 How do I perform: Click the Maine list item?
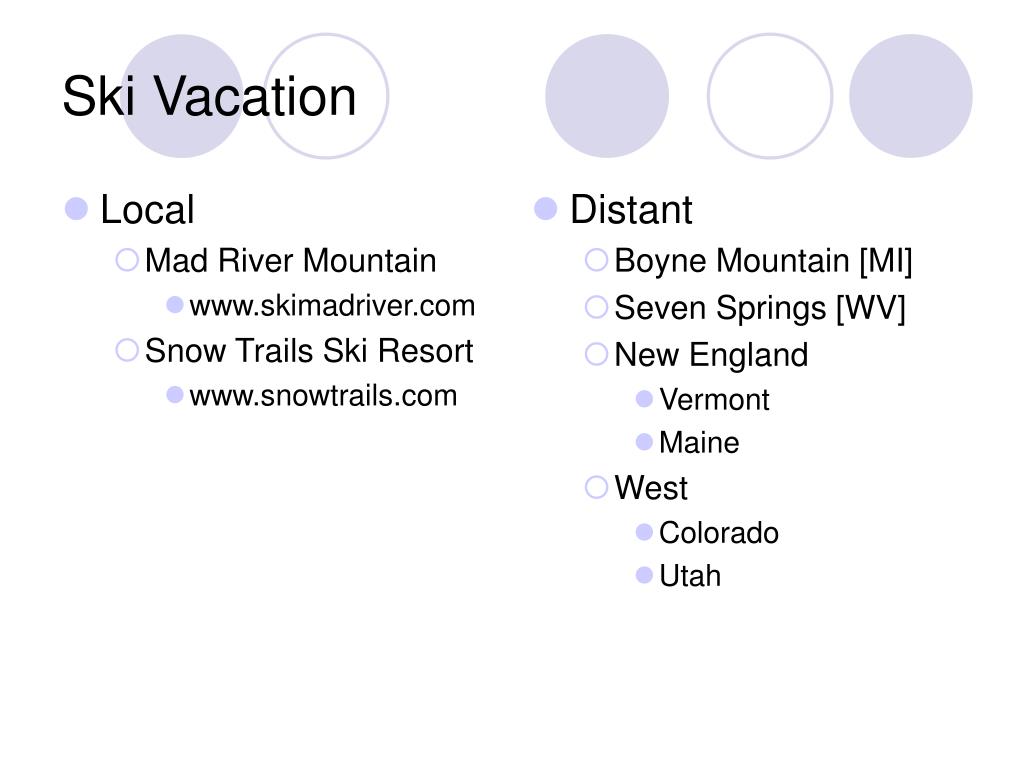click(x=699, y=443)
